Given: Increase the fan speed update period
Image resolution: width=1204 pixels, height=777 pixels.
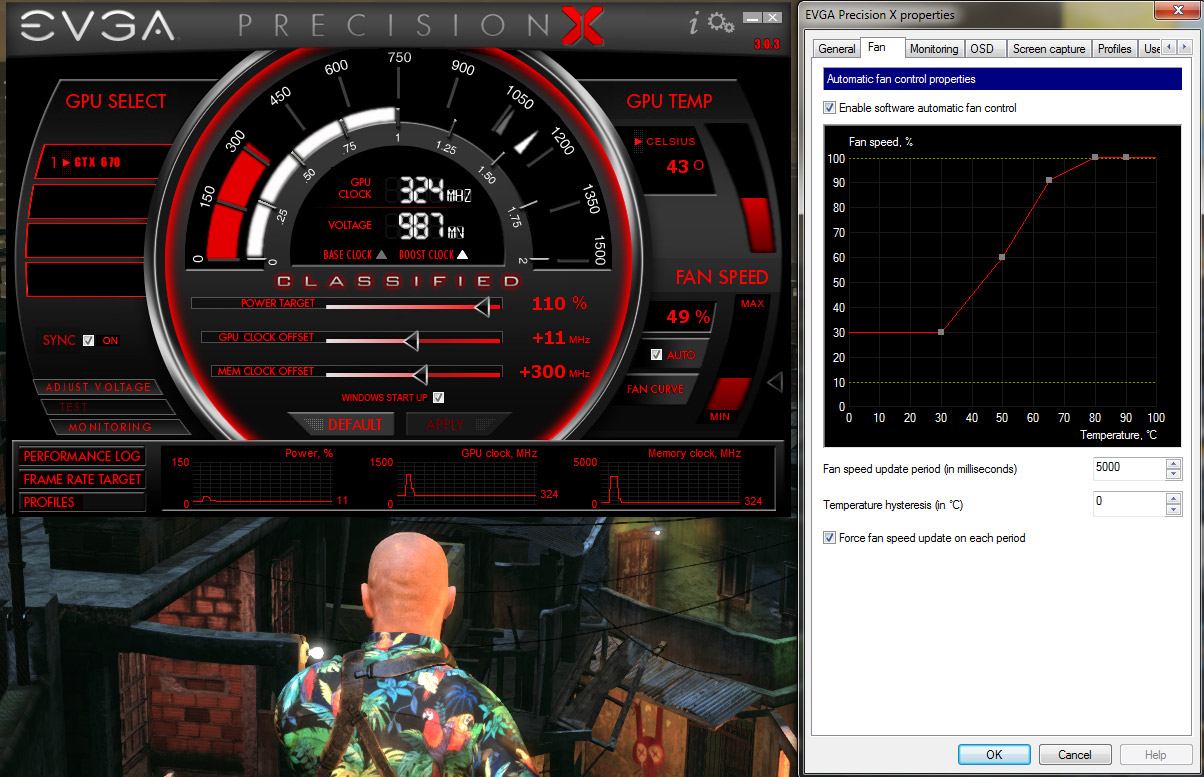Looking at the screenshot, I should pos(1173,463).
